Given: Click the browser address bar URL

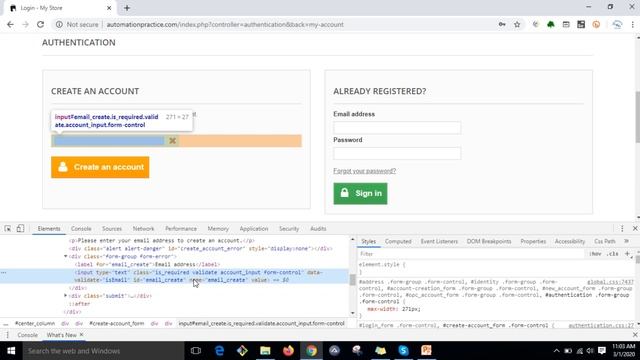Looking at the screenshot, I should [x=225, y=24].
